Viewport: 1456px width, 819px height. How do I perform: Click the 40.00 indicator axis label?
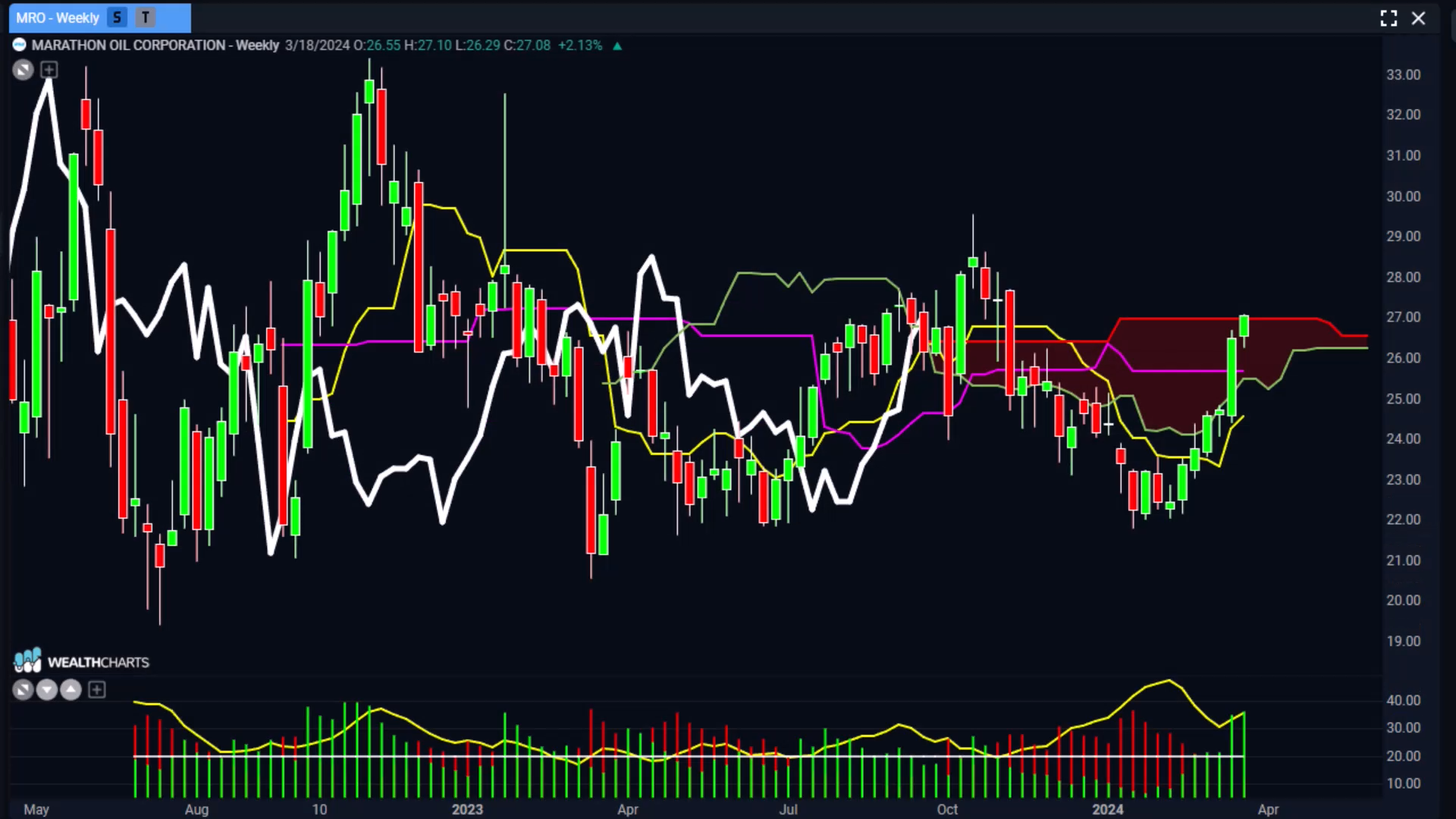1403,700
